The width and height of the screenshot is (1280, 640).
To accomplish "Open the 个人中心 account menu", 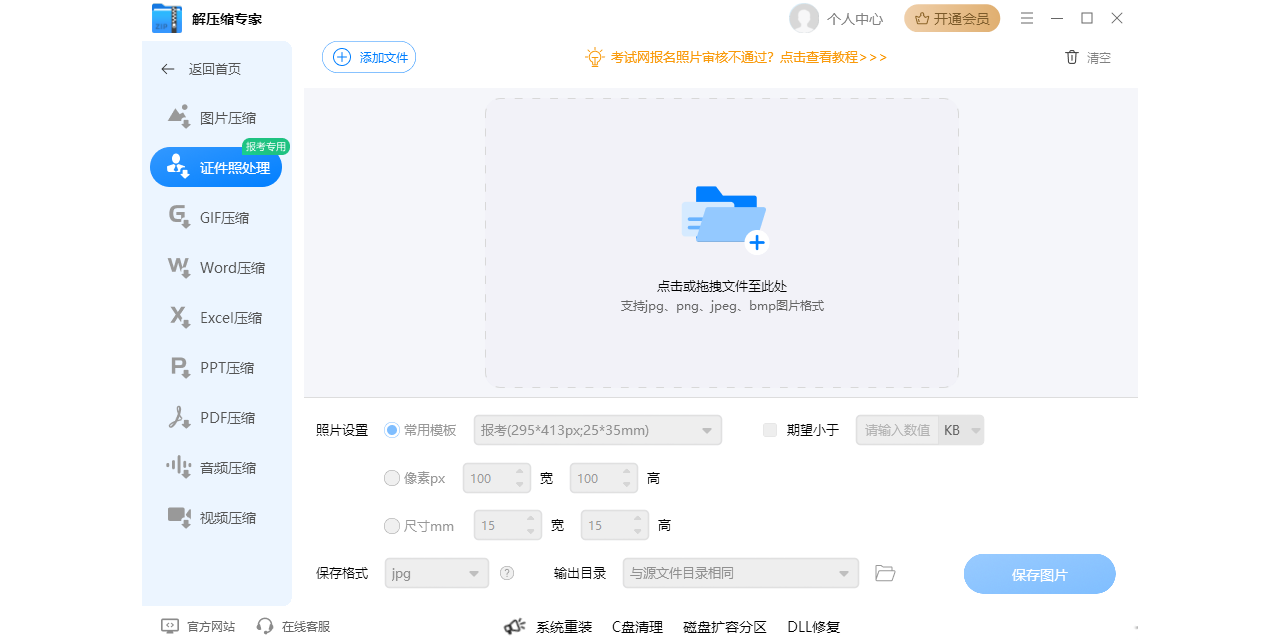I will 836,18.
